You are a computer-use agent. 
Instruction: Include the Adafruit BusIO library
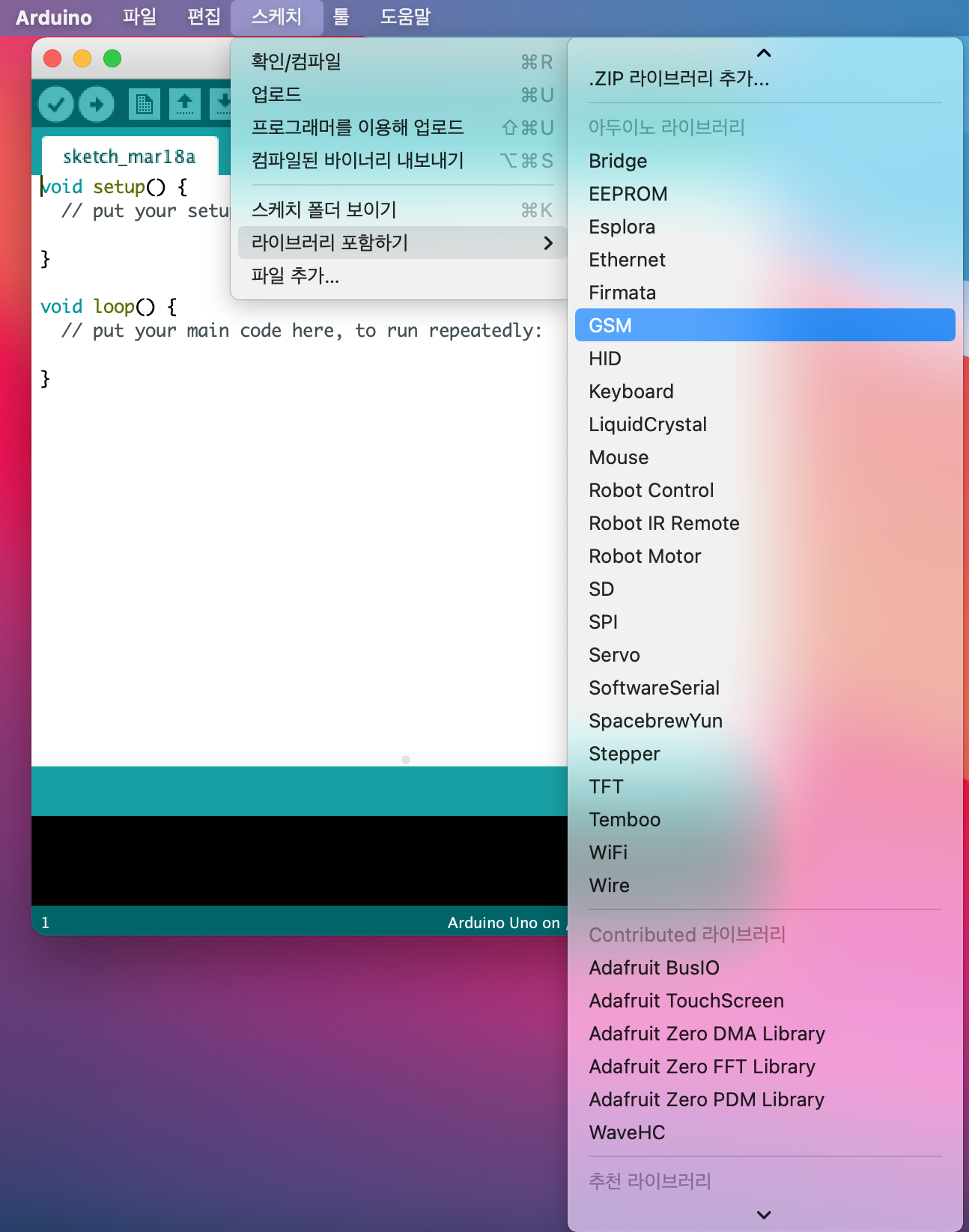765,968
